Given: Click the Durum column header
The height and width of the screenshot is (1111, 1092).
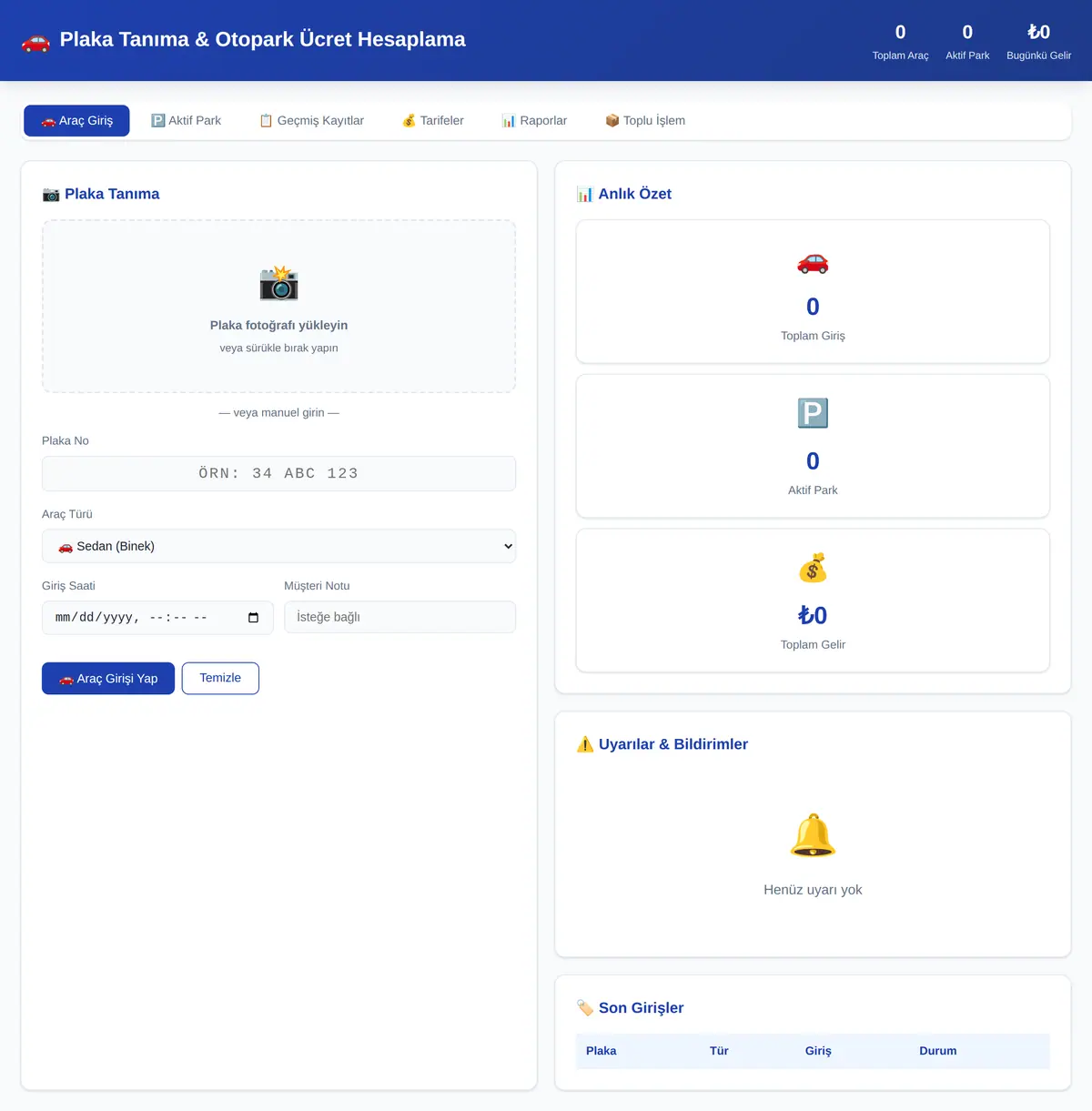Looking at the screenshot, I should pos(937,1051).
